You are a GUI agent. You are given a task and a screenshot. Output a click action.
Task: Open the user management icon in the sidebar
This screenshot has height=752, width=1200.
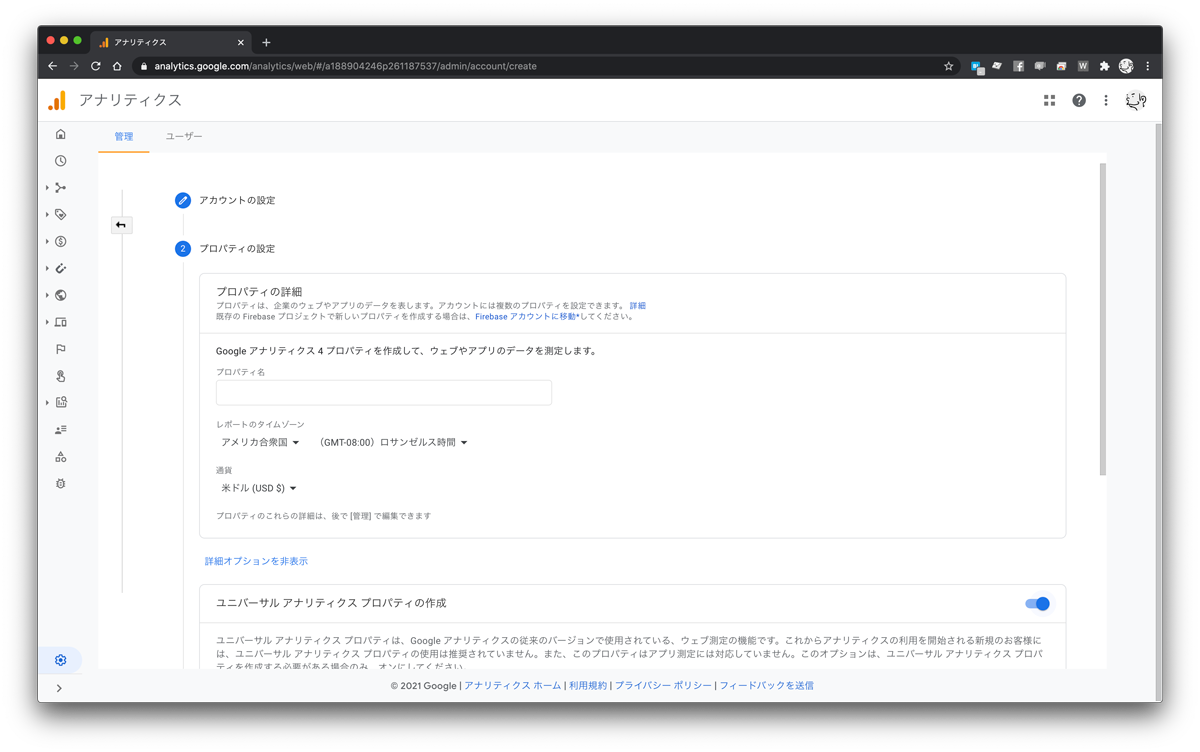click(x=60, y=429)
